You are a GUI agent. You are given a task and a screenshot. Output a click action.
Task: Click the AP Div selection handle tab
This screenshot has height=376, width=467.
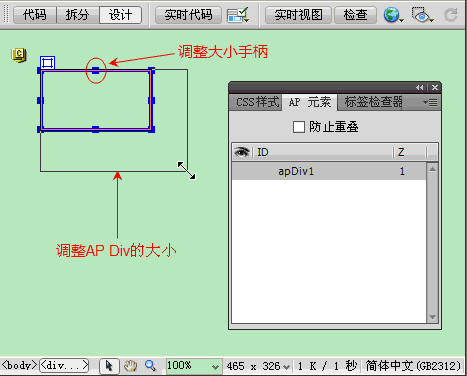47,63
